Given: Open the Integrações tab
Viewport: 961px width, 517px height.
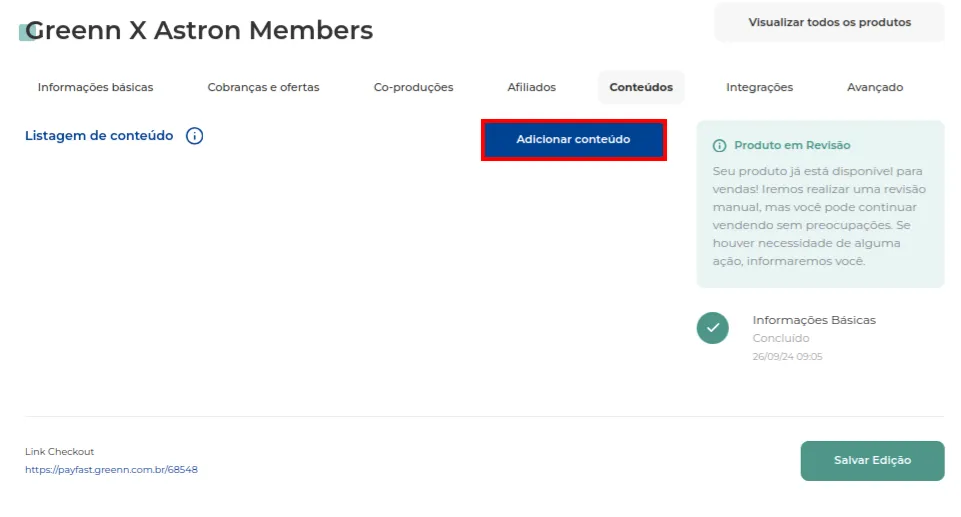Looking at the screenshot, I should pyautogui.click(x=759, y=87).
